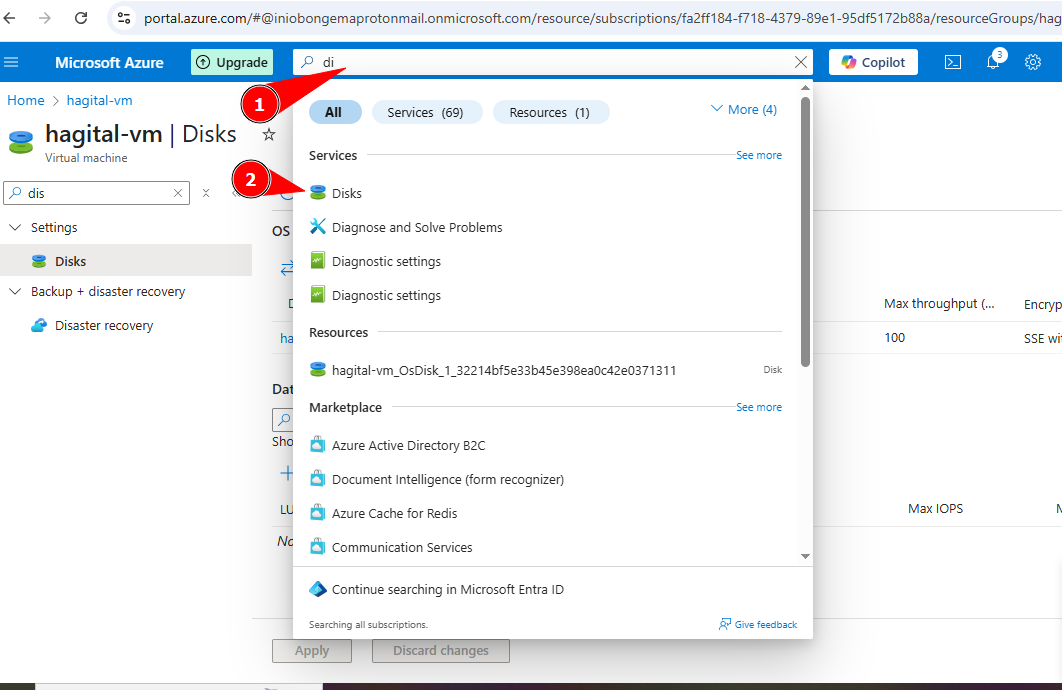Click the browser address bar URL
Image resolution: width=1062 pixels, height=690 pixels.
pyautogui.click(x=601, y=18)
